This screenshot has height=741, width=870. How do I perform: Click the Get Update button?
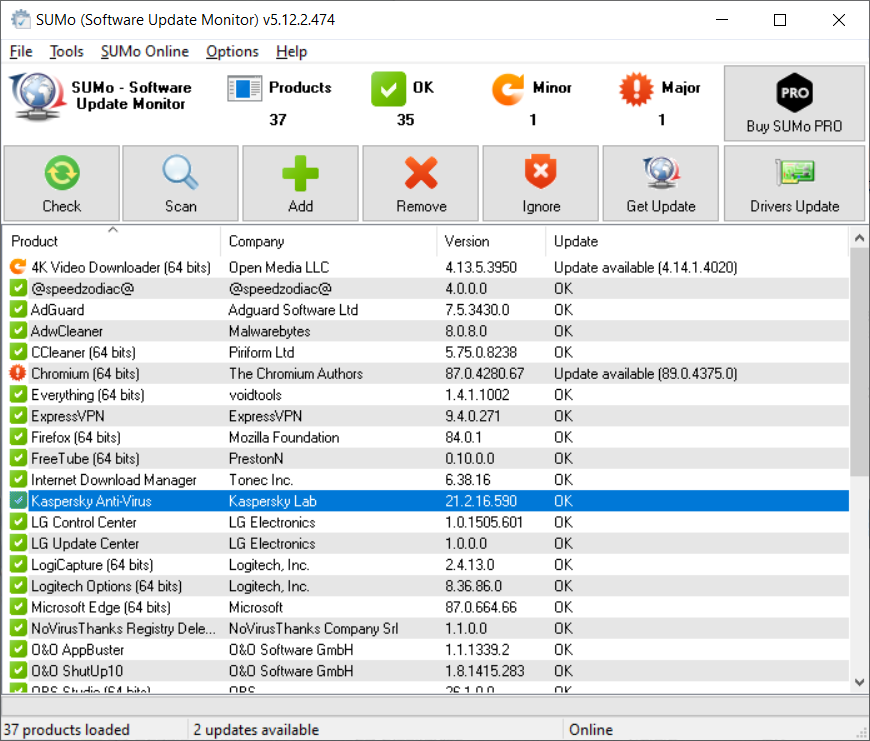tap(661, 184)
